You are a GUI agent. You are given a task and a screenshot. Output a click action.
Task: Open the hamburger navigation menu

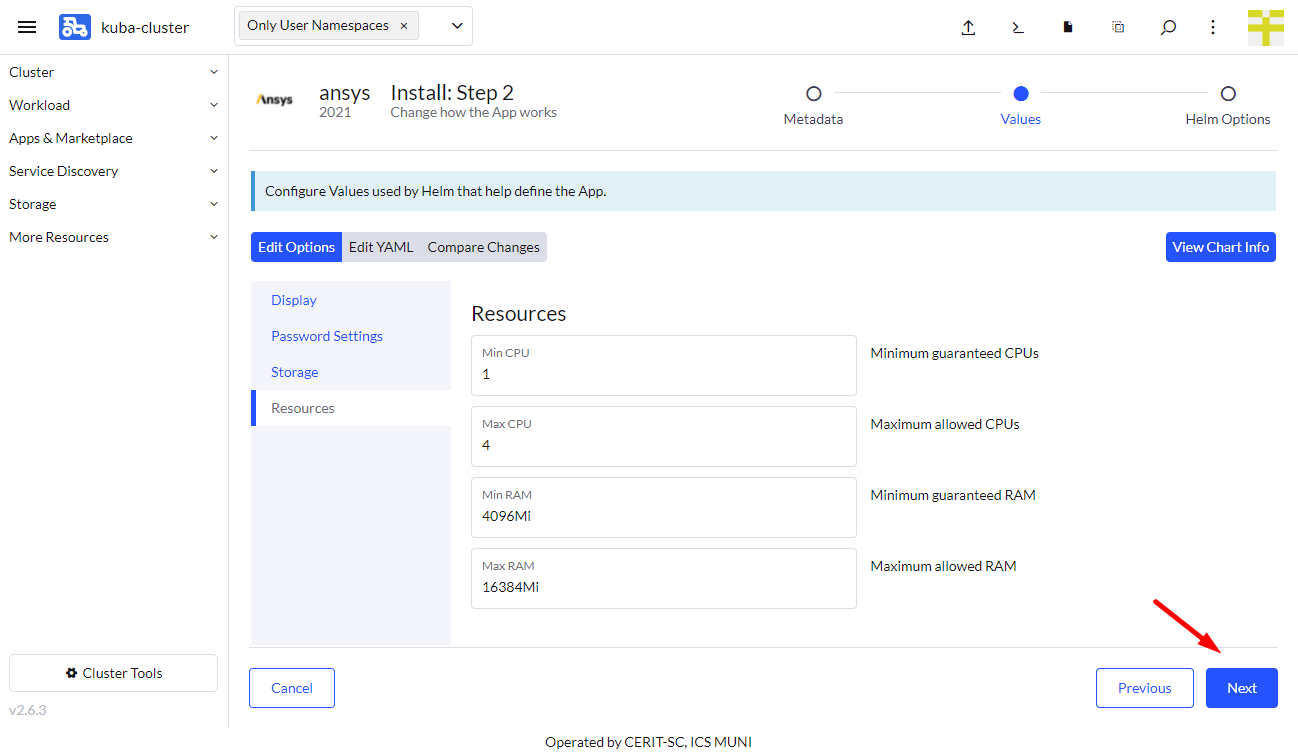point(27,27)
